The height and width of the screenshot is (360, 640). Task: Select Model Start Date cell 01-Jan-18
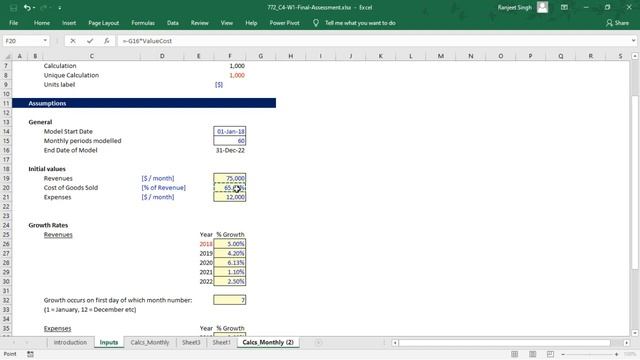(x=229, y=131)
